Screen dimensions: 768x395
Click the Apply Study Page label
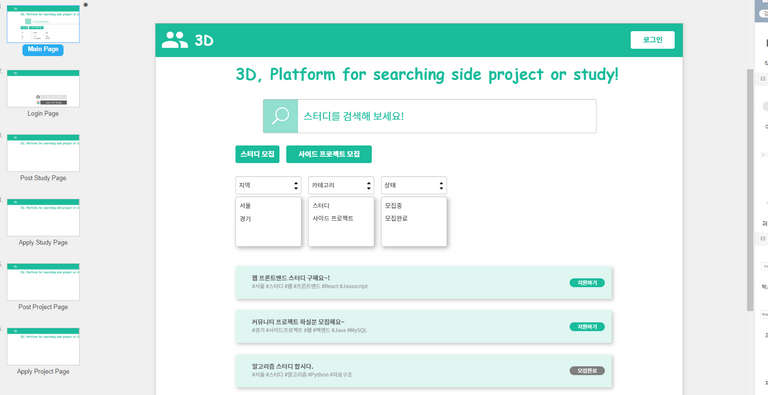(x=43, y=243)
